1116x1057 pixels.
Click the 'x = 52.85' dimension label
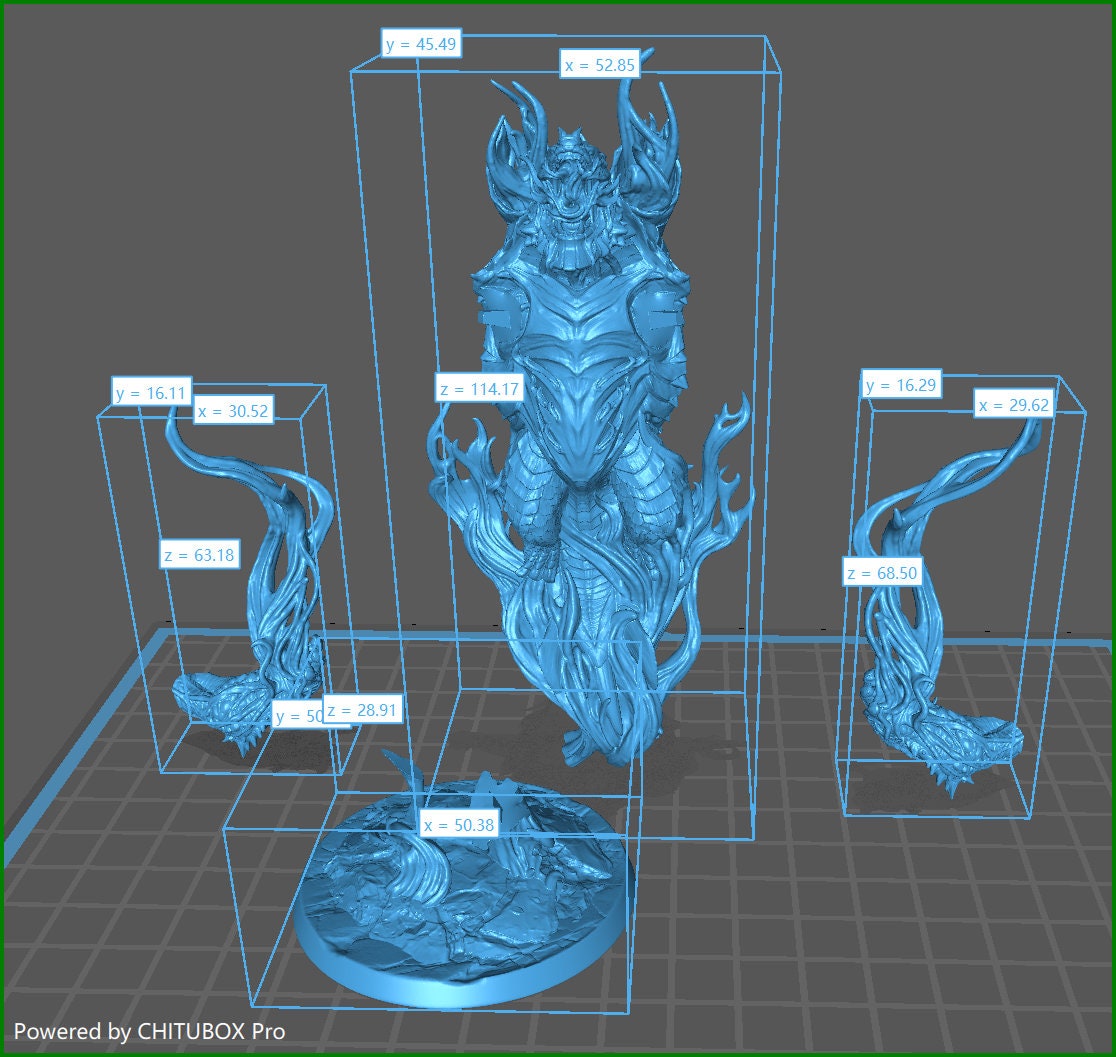tap(600, 65)
